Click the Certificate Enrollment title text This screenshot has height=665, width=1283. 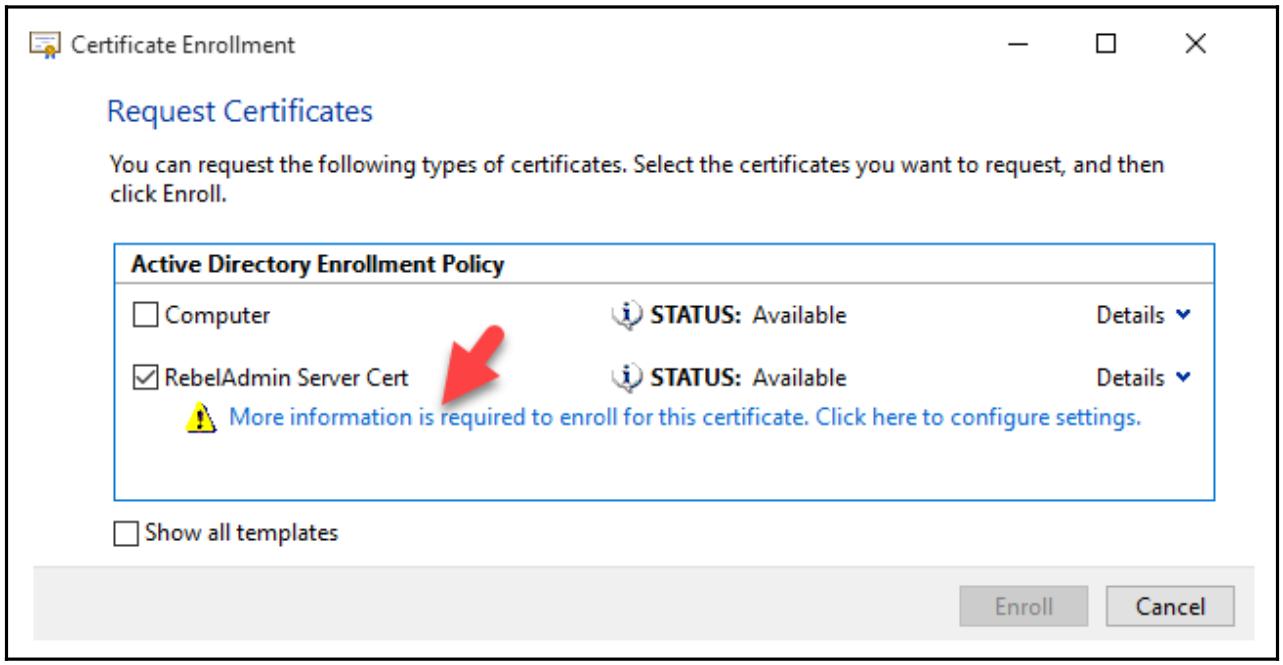coord(183,45)
